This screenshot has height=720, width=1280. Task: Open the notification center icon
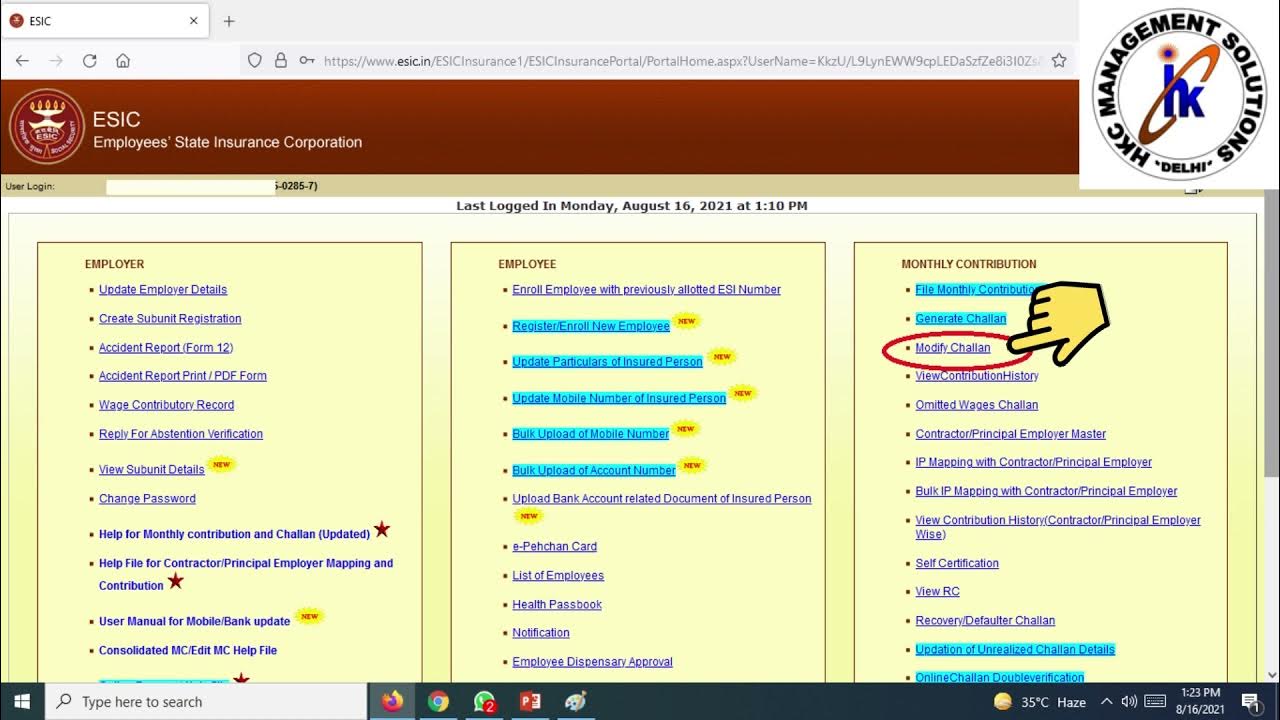pyautogui.click(x=1250, y=702)
